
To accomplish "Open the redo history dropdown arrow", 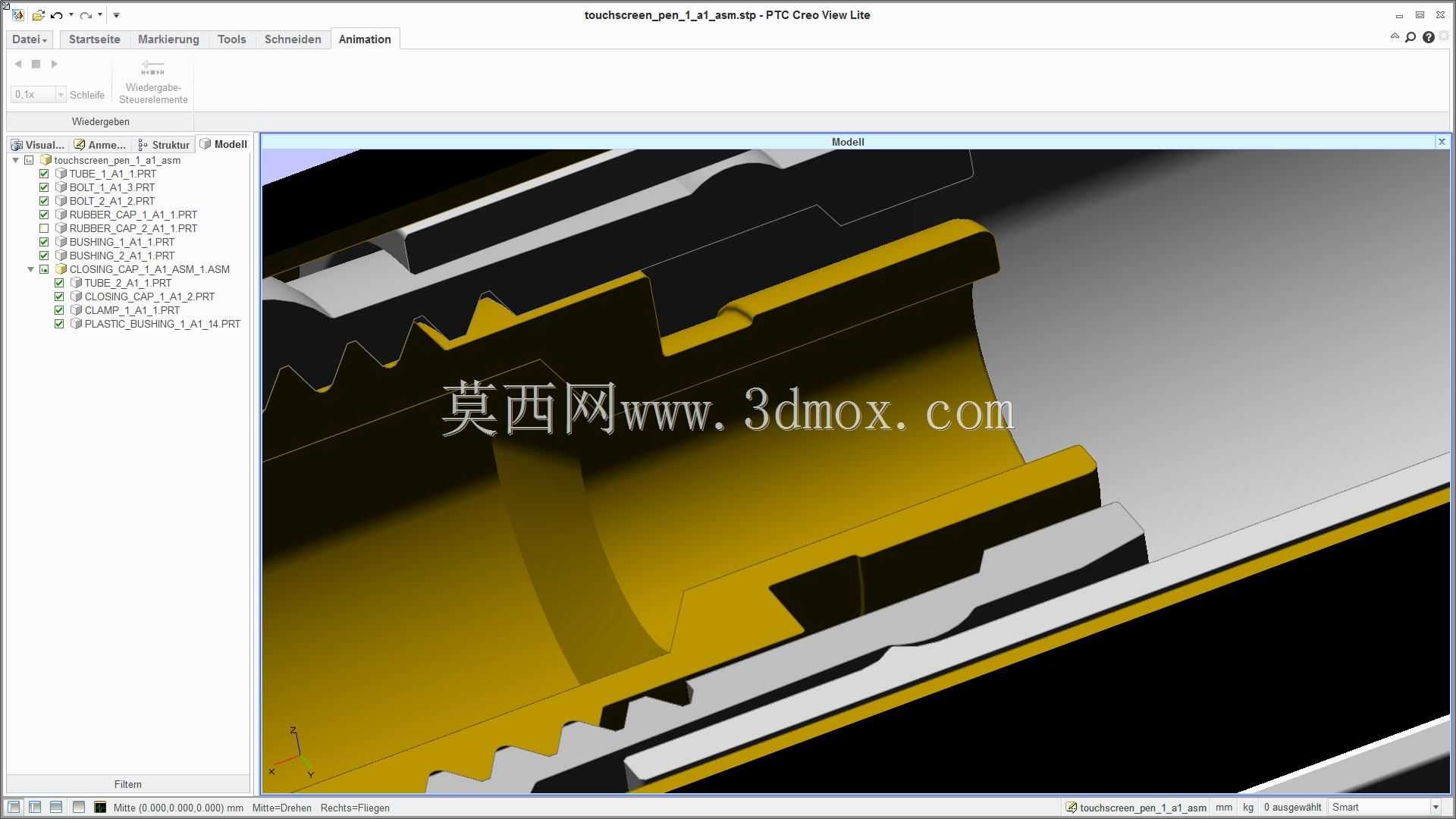I will tap(100, 15).
